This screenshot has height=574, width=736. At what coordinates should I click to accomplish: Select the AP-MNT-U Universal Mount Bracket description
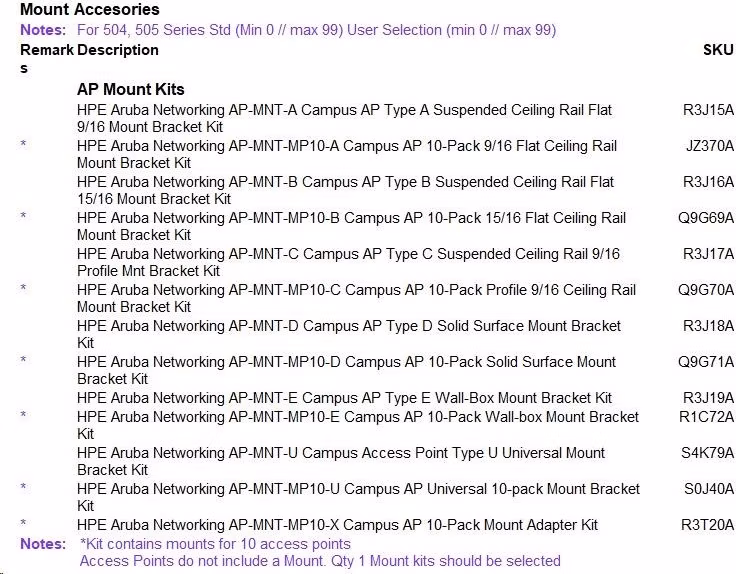[341, 461]
